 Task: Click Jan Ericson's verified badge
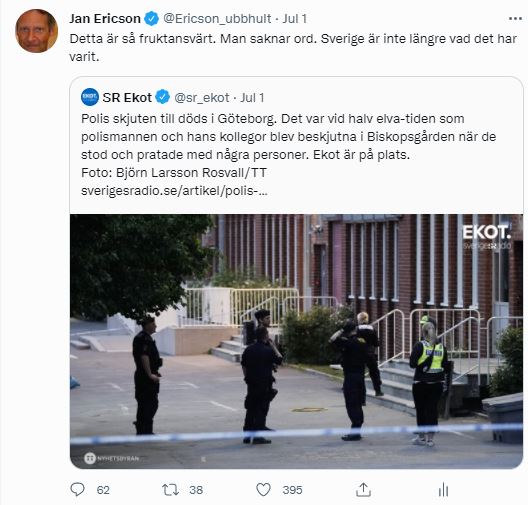tap(152, 19)
